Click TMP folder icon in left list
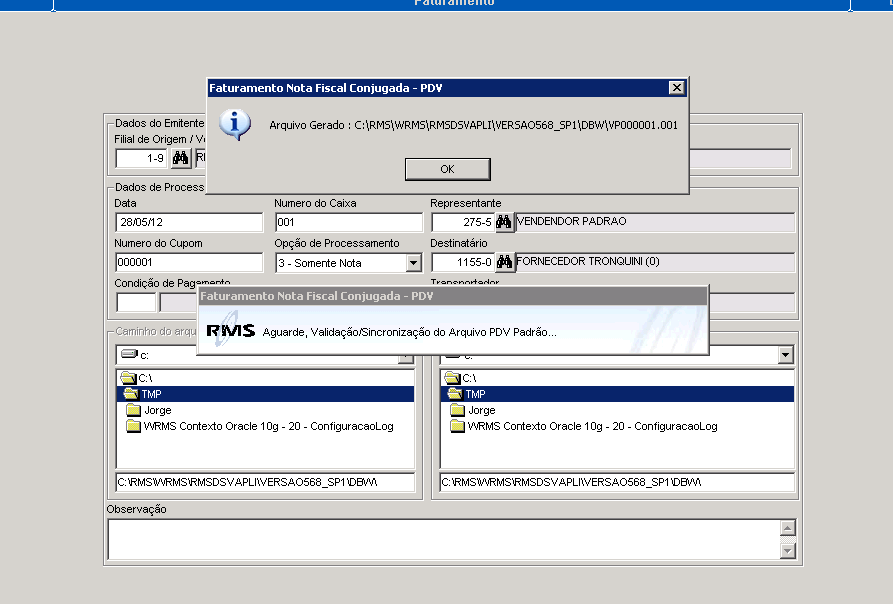893x604 pixels. tap(131, 393)
